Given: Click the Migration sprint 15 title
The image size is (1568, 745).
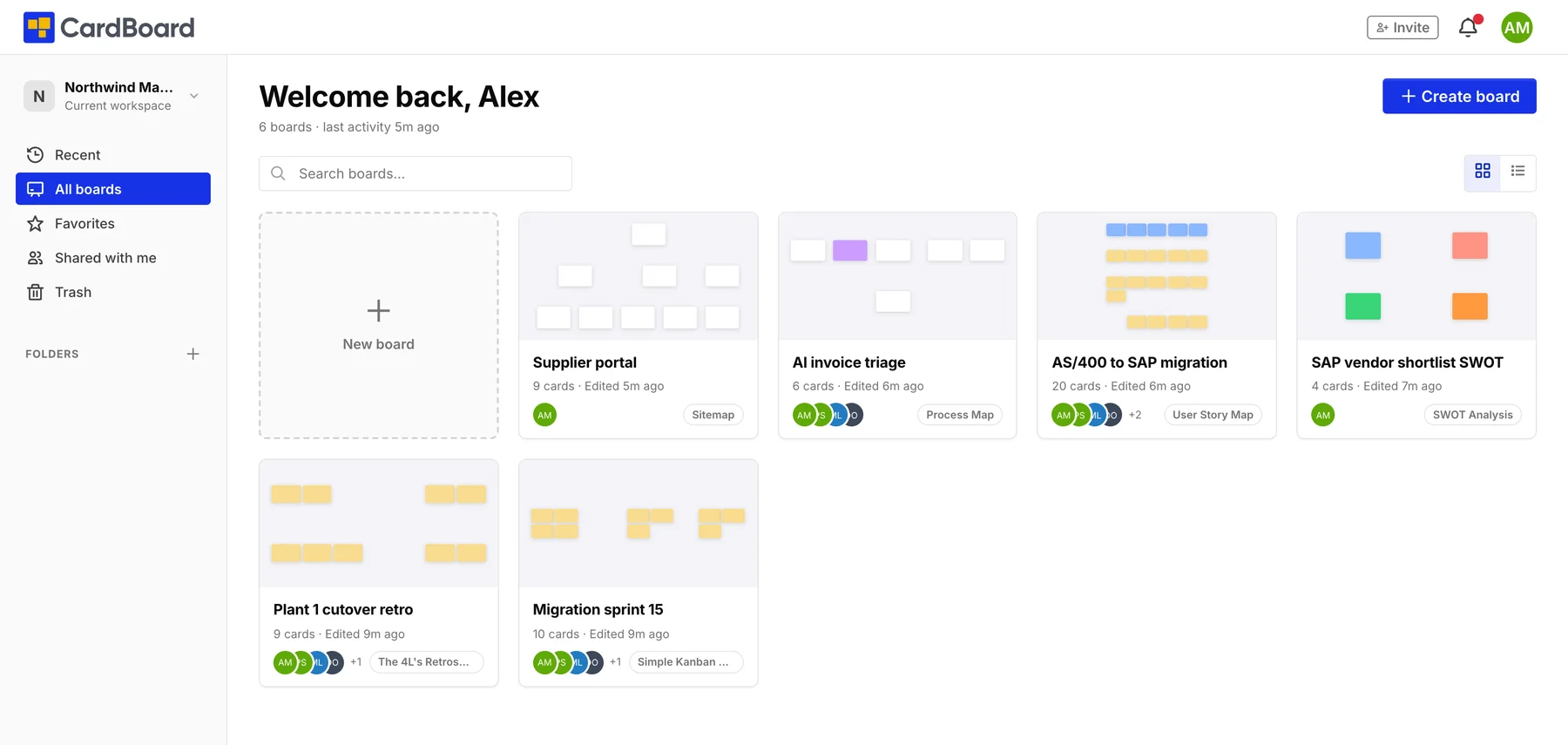Looking at the screenshot, I should click(x=598, y=610).
